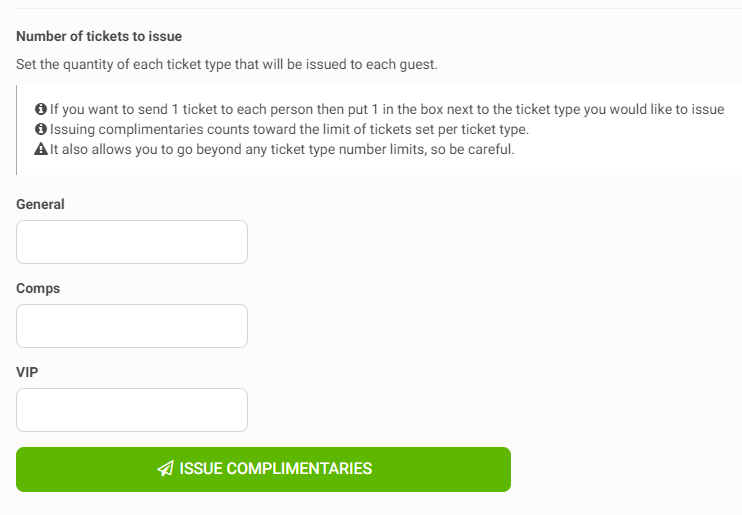Click the Issue Complimentaries button

tap(264, 470)
